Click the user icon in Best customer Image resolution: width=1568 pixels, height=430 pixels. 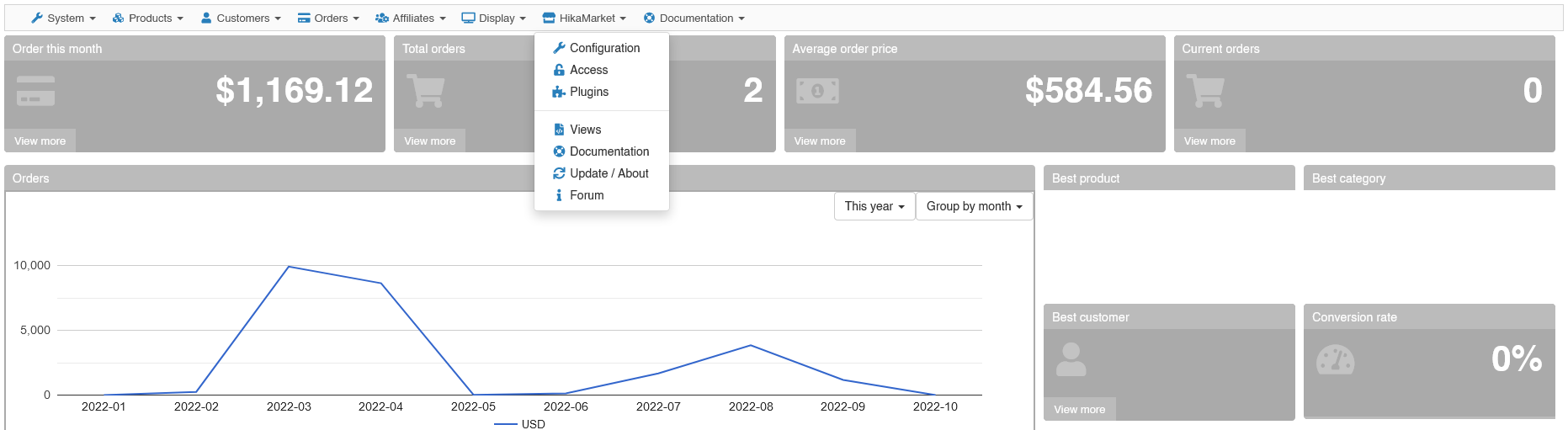tap(1071, 359)
